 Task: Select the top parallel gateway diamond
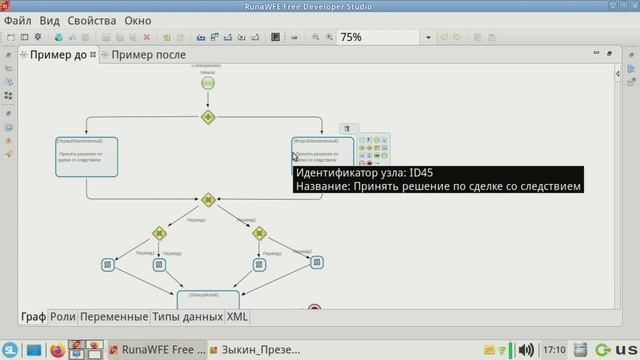[208, 117]
